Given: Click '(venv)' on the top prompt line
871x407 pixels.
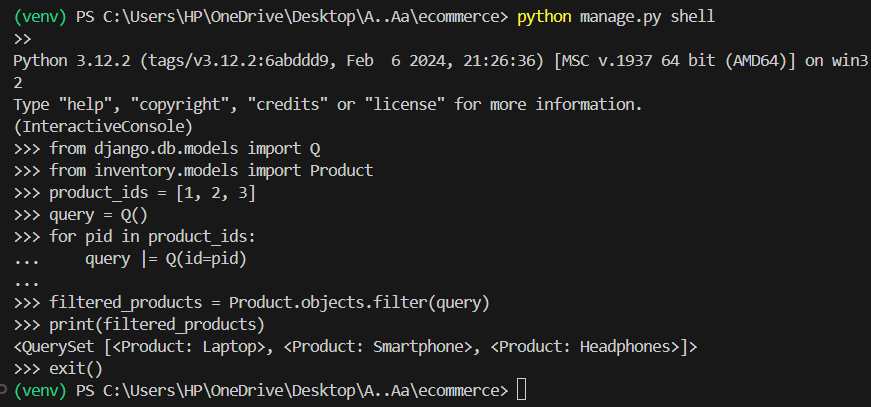Looking at the screenshot, I should [39, 18].
